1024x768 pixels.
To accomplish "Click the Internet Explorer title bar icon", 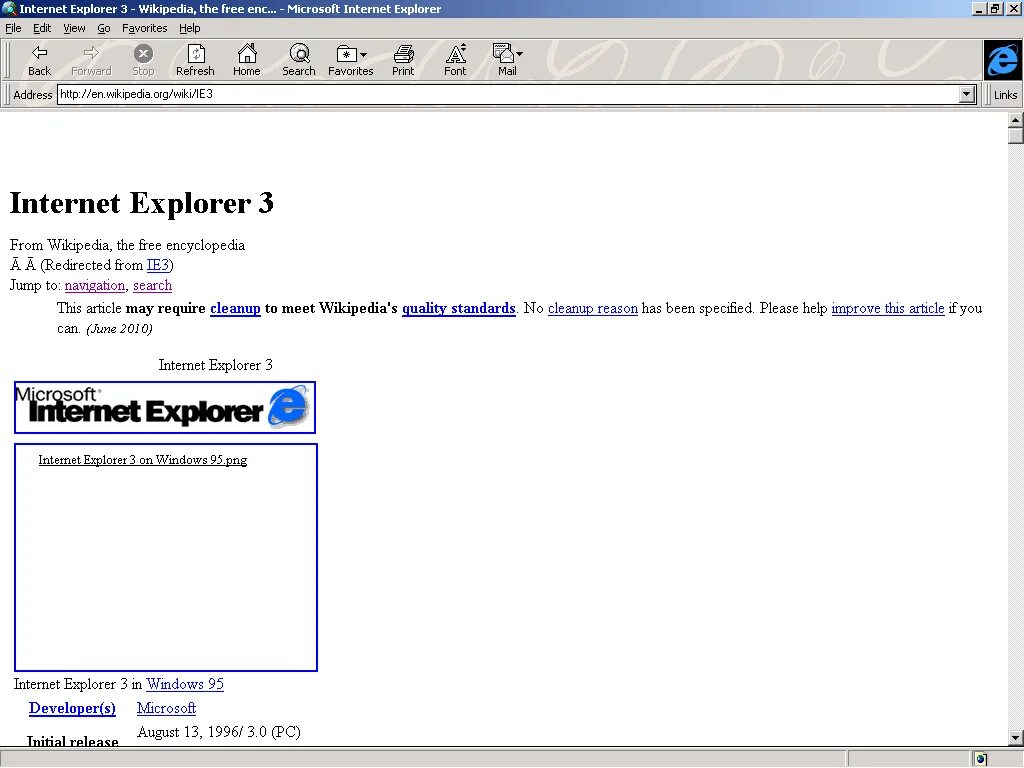I will pos(9,8).
